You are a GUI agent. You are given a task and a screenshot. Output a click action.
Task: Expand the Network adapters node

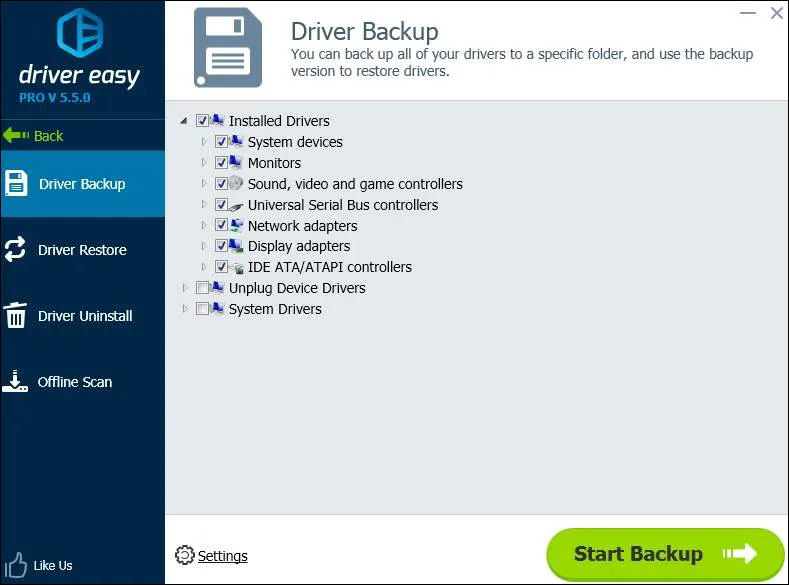point(204,226)
